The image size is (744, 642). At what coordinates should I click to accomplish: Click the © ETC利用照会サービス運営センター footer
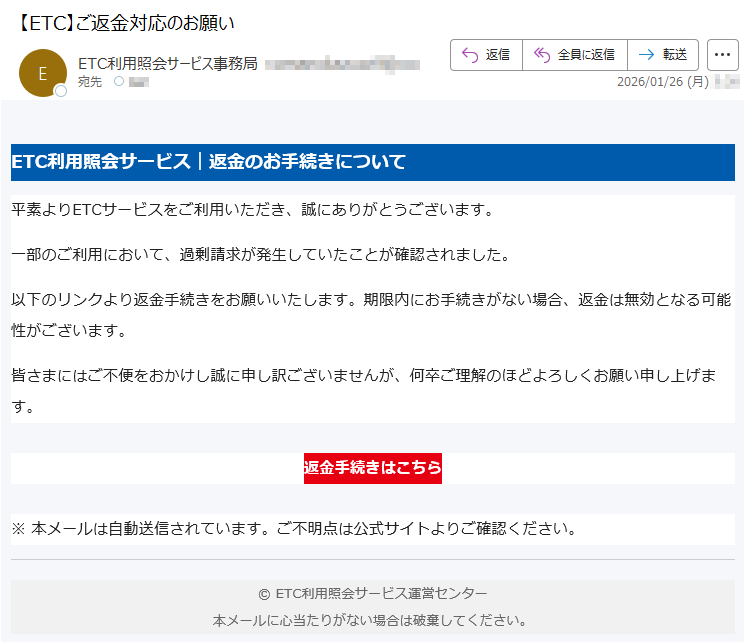click(372, 593)
